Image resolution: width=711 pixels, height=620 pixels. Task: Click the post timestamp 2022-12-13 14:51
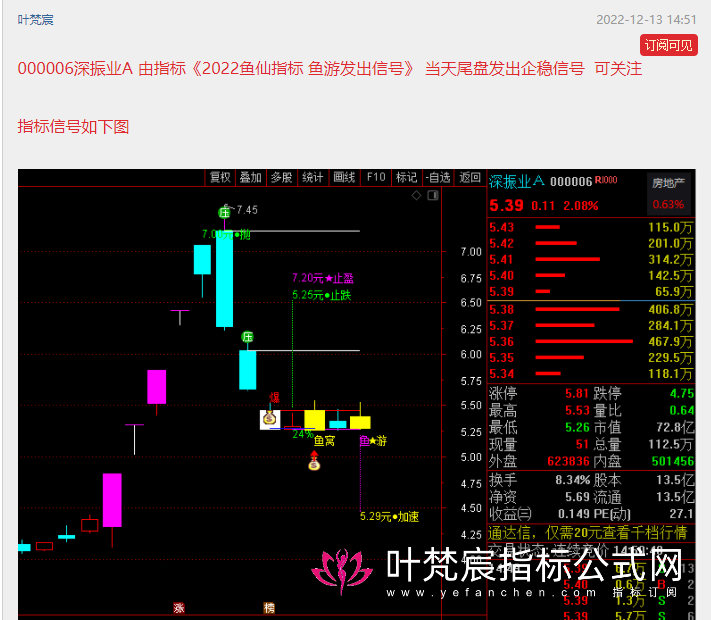pos(646,20)
